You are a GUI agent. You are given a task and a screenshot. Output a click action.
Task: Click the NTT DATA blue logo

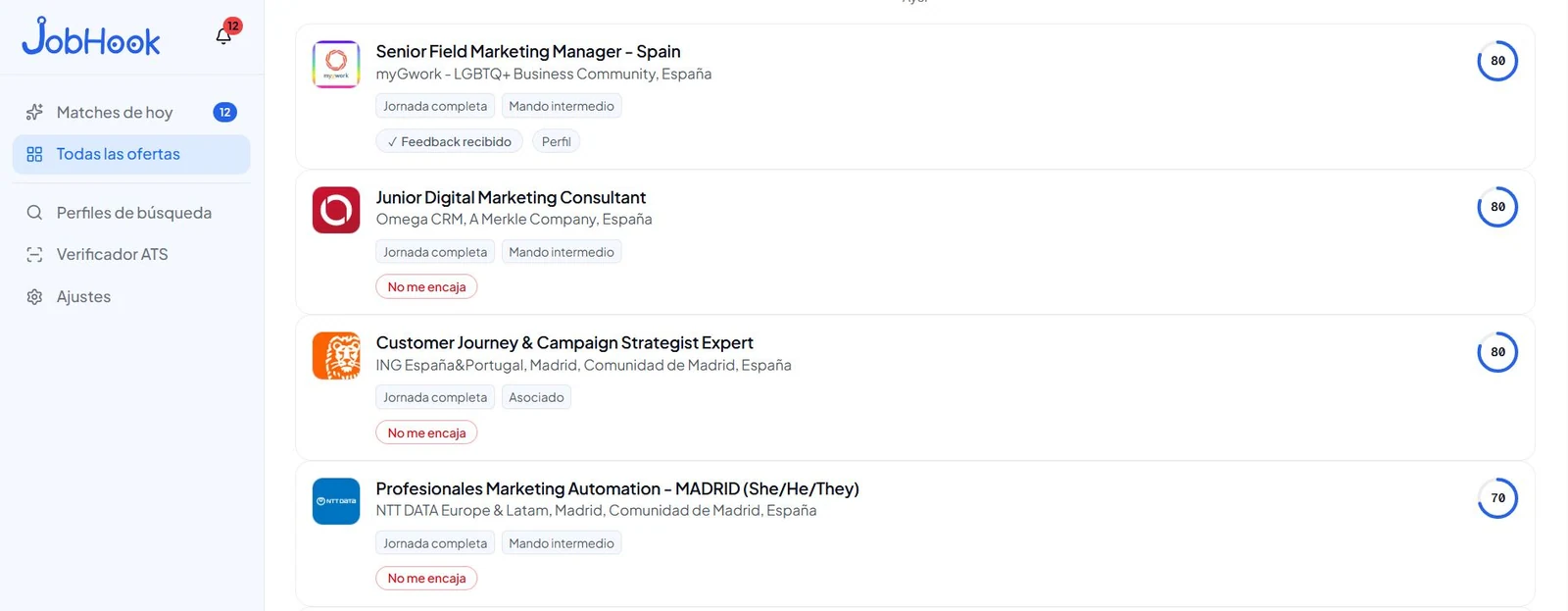(336, 501)
